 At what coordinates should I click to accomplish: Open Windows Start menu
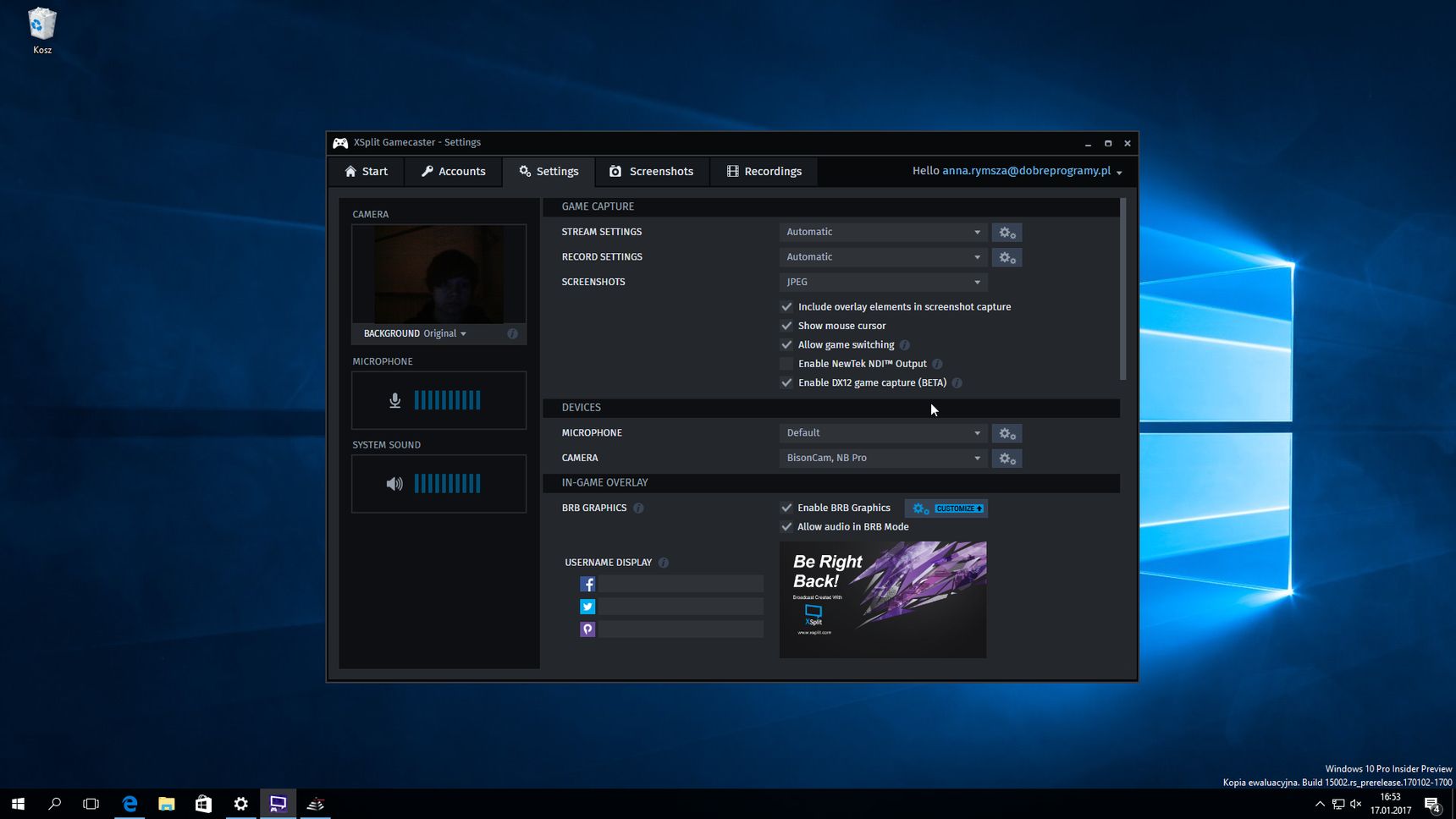18,804
